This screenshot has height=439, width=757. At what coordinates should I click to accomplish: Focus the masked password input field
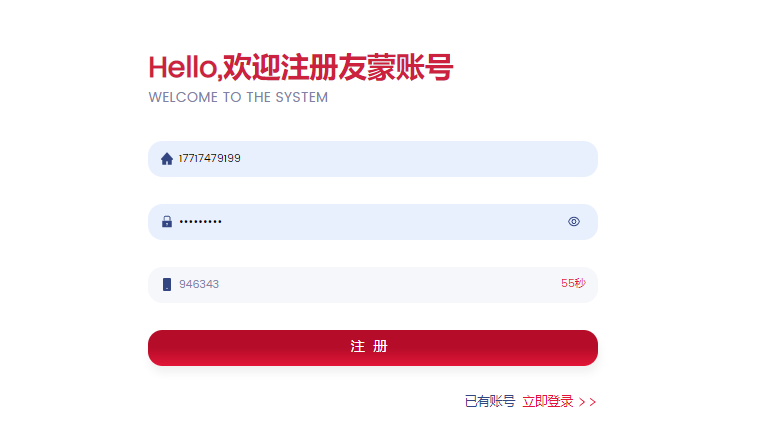tap(373, 222)
